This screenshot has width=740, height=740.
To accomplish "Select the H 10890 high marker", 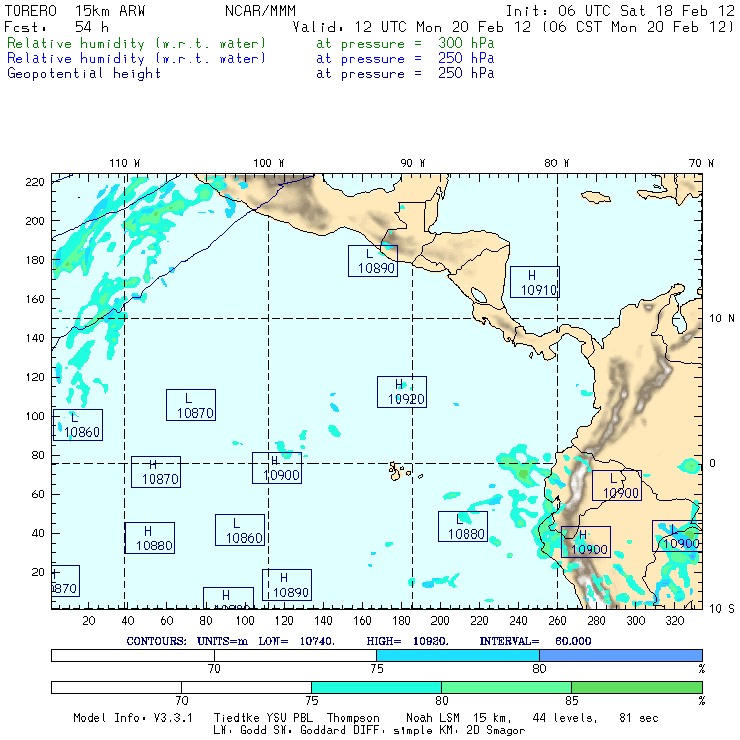I will pos(287,585).
